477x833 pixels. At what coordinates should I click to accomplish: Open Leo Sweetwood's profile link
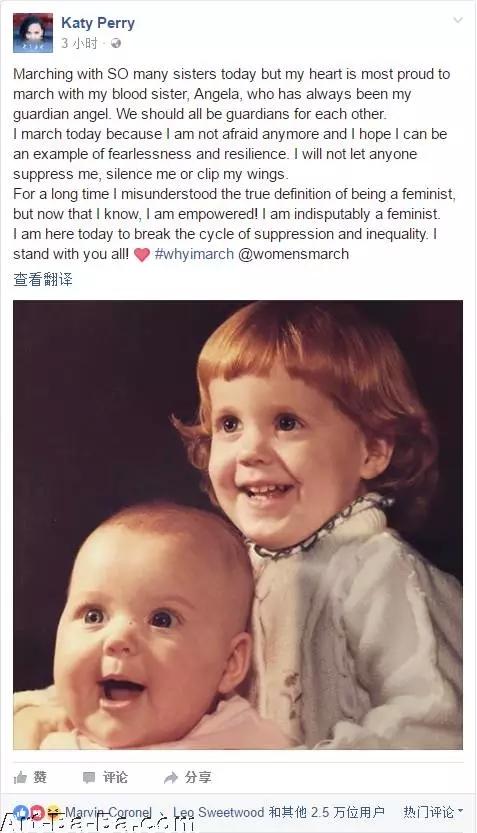coord(219,812)
